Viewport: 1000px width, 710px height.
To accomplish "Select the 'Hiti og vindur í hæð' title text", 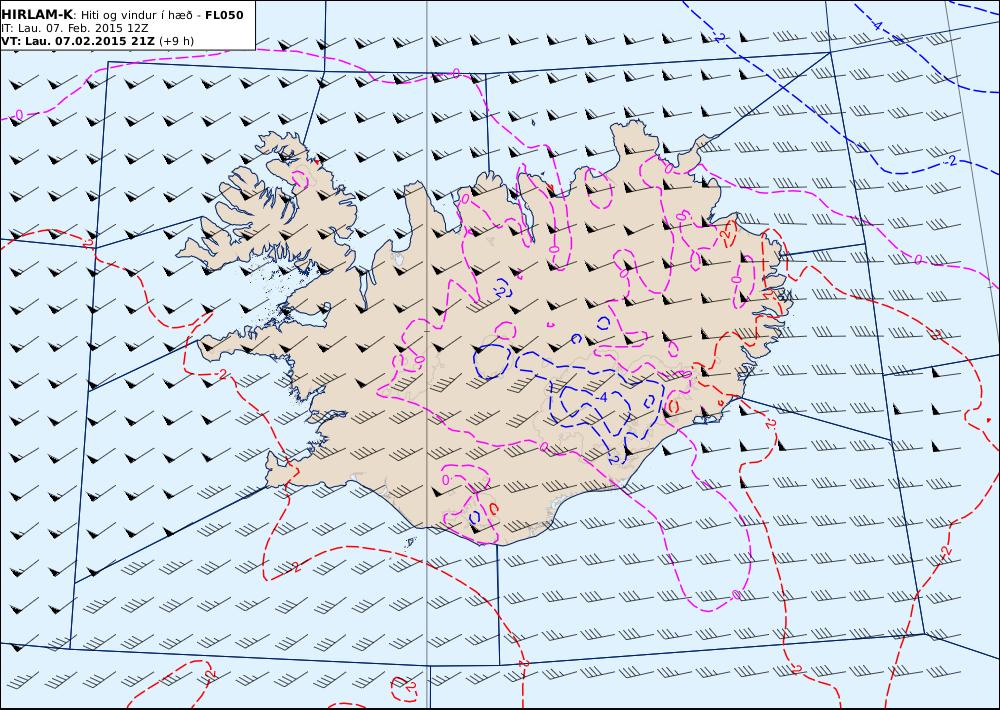I will (136, 15).
